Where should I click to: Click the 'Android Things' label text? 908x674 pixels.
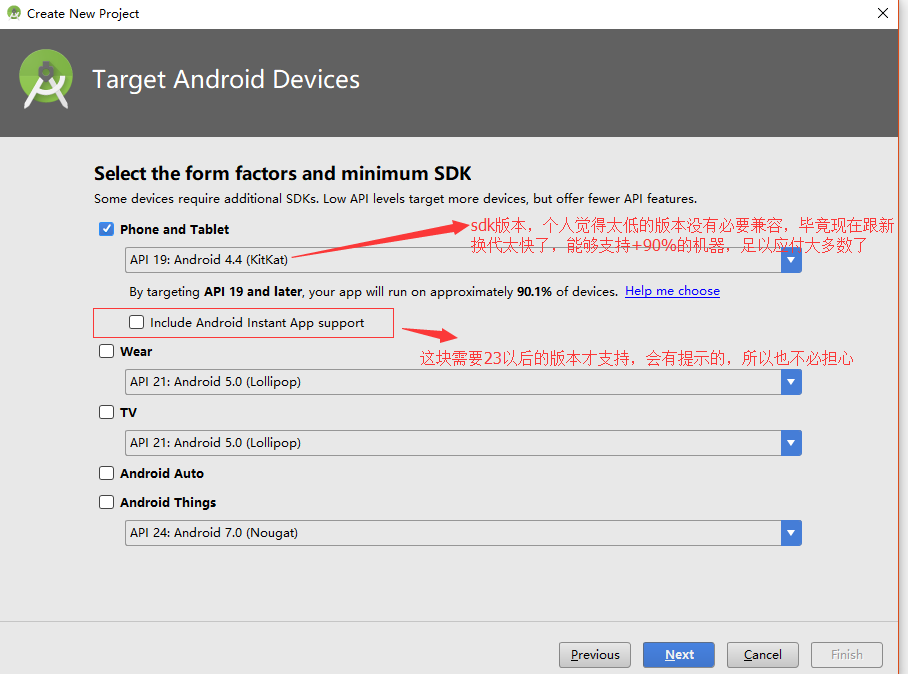coord(168,503)
